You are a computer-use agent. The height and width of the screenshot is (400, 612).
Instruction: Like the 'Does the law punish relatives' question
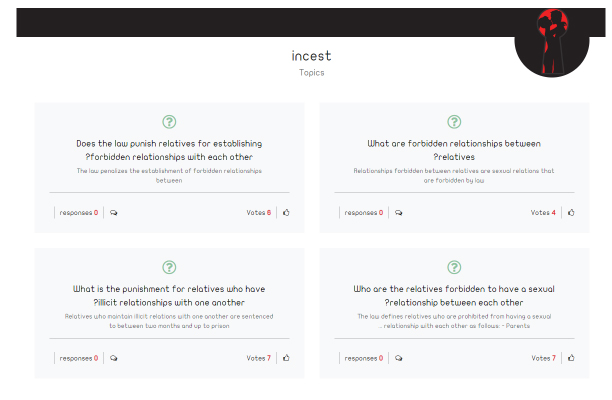286,213
